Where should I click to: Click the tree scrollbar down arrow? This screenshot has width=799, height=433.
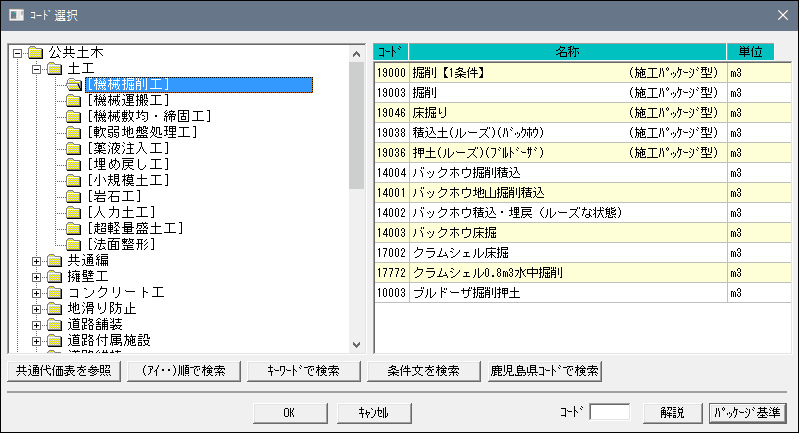(x=356, y=345)
